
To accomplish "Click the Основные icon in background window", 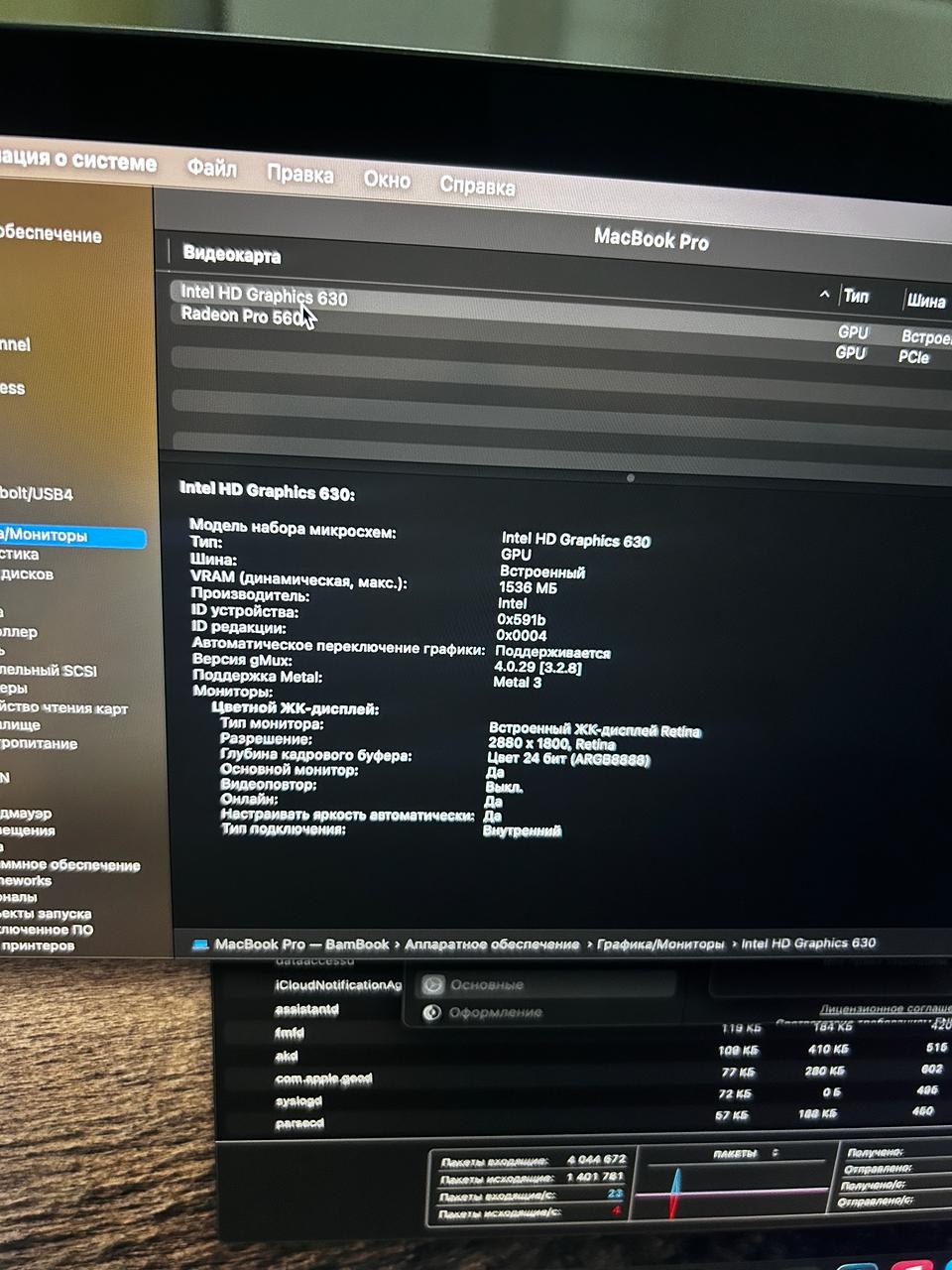I will tap(433, 985).
